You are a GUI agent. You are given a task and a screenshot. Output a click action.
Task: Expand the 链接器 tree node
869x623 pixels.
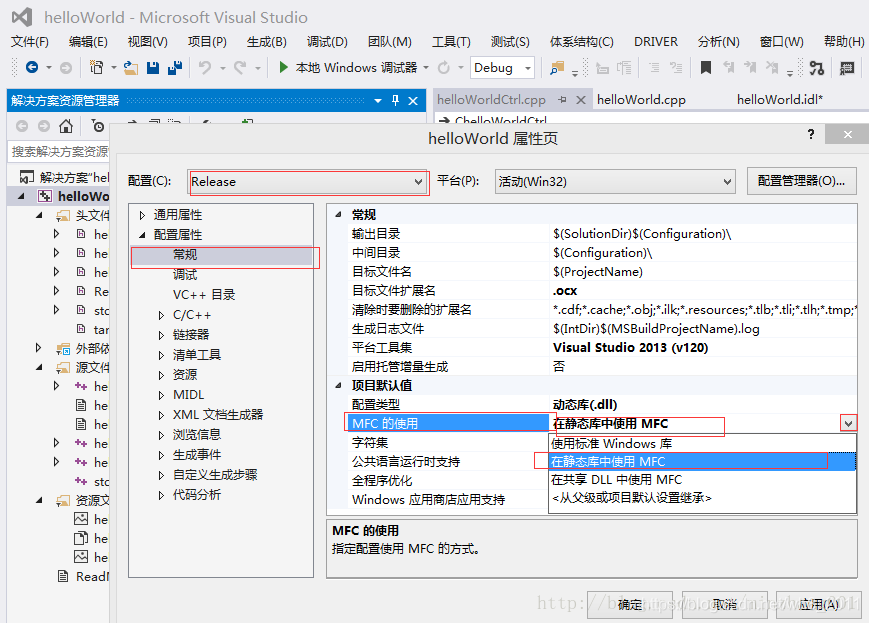pos(161,335)
